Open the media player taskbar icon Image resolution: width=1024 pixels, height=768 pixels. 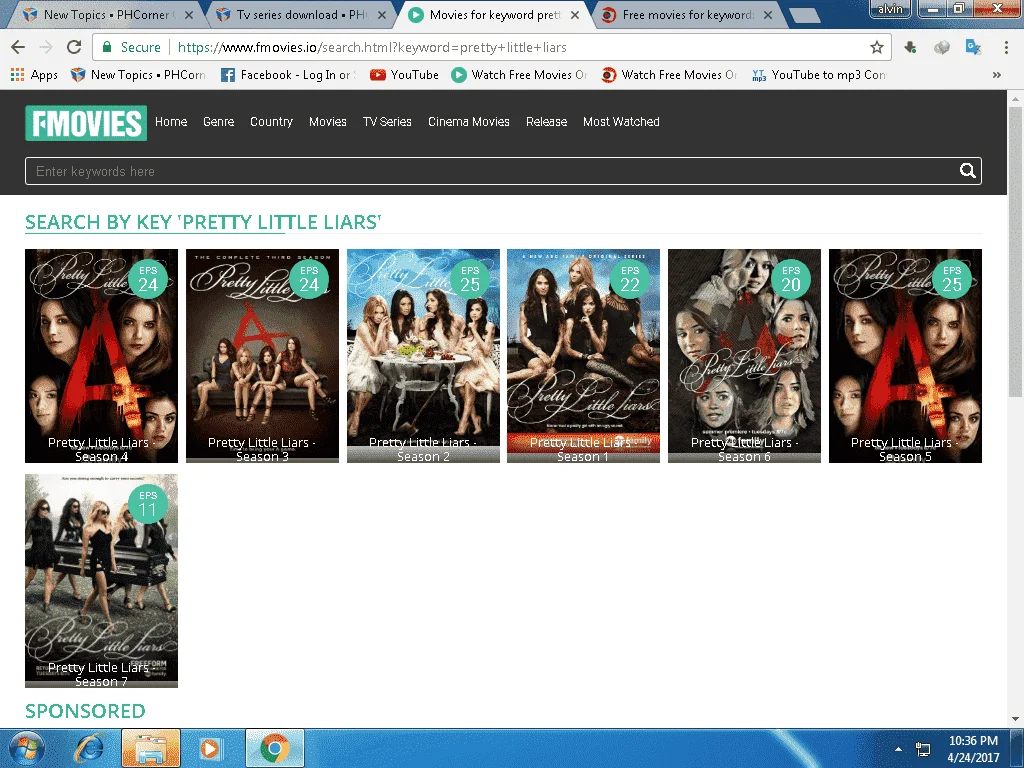pyautogui.click(x=210, y=748)
